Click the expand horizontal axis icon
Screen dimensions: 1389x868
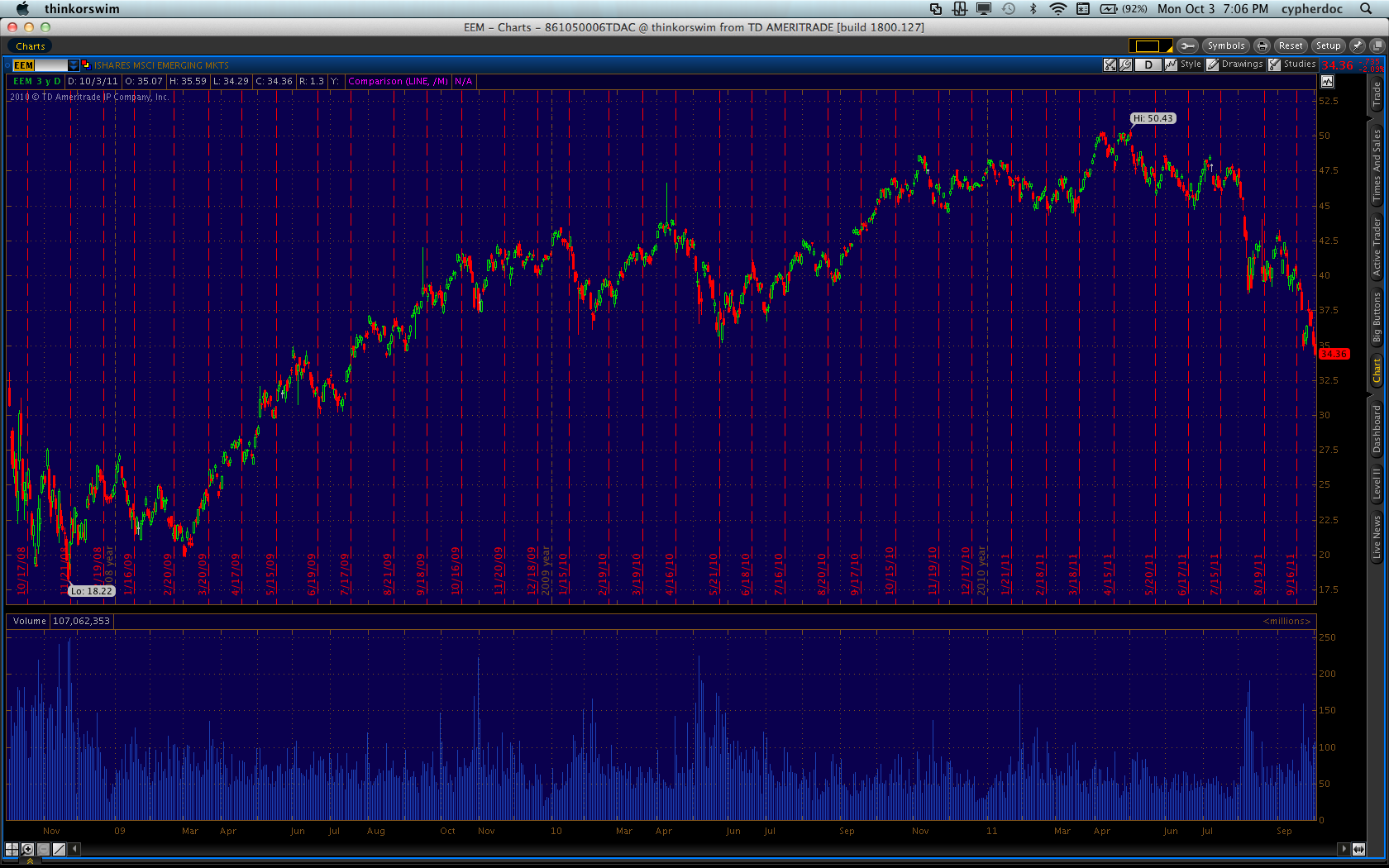(x=1358, y=849)
